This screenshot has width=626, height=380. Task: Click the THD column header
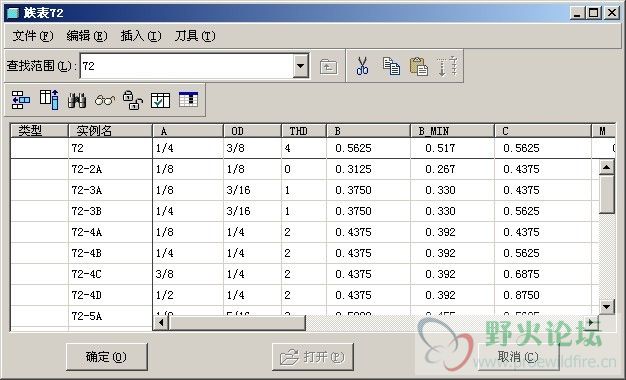pos(304,131)
